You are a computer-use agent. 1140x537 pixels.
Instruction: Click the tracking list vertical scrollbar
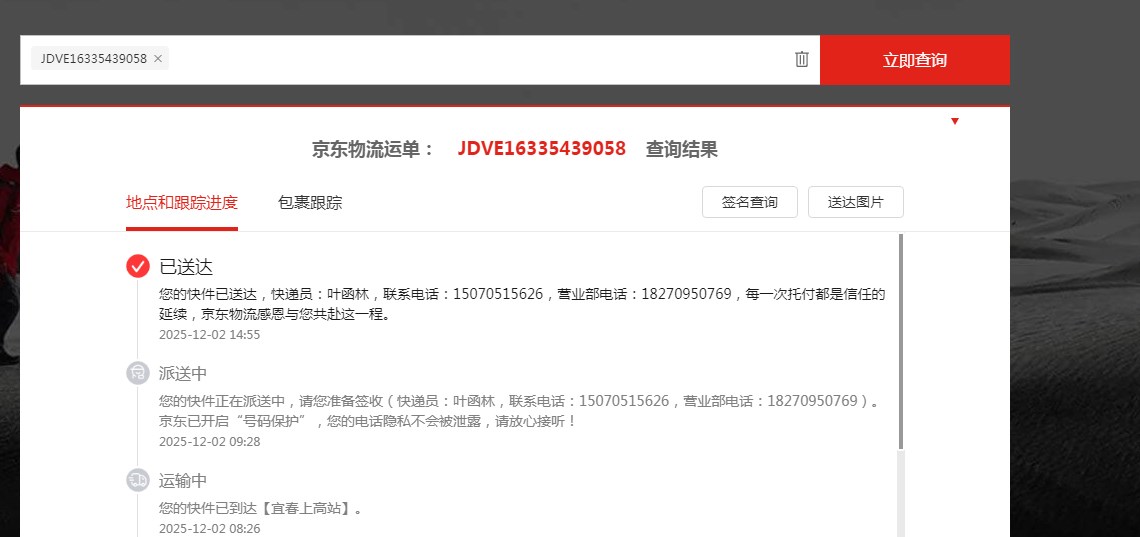[x=901, y=340]
